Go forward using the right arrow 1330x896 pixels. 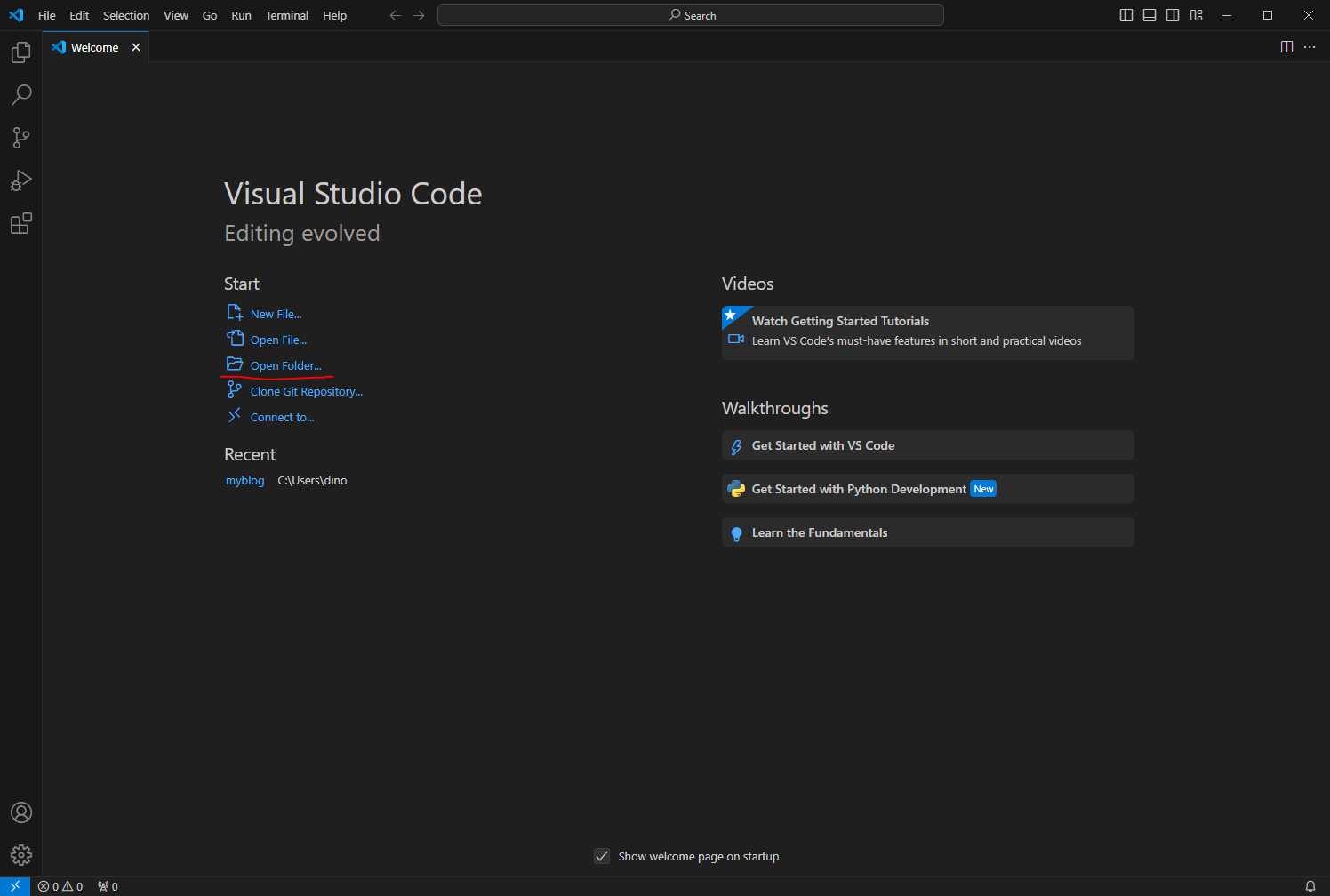(419, 15)
